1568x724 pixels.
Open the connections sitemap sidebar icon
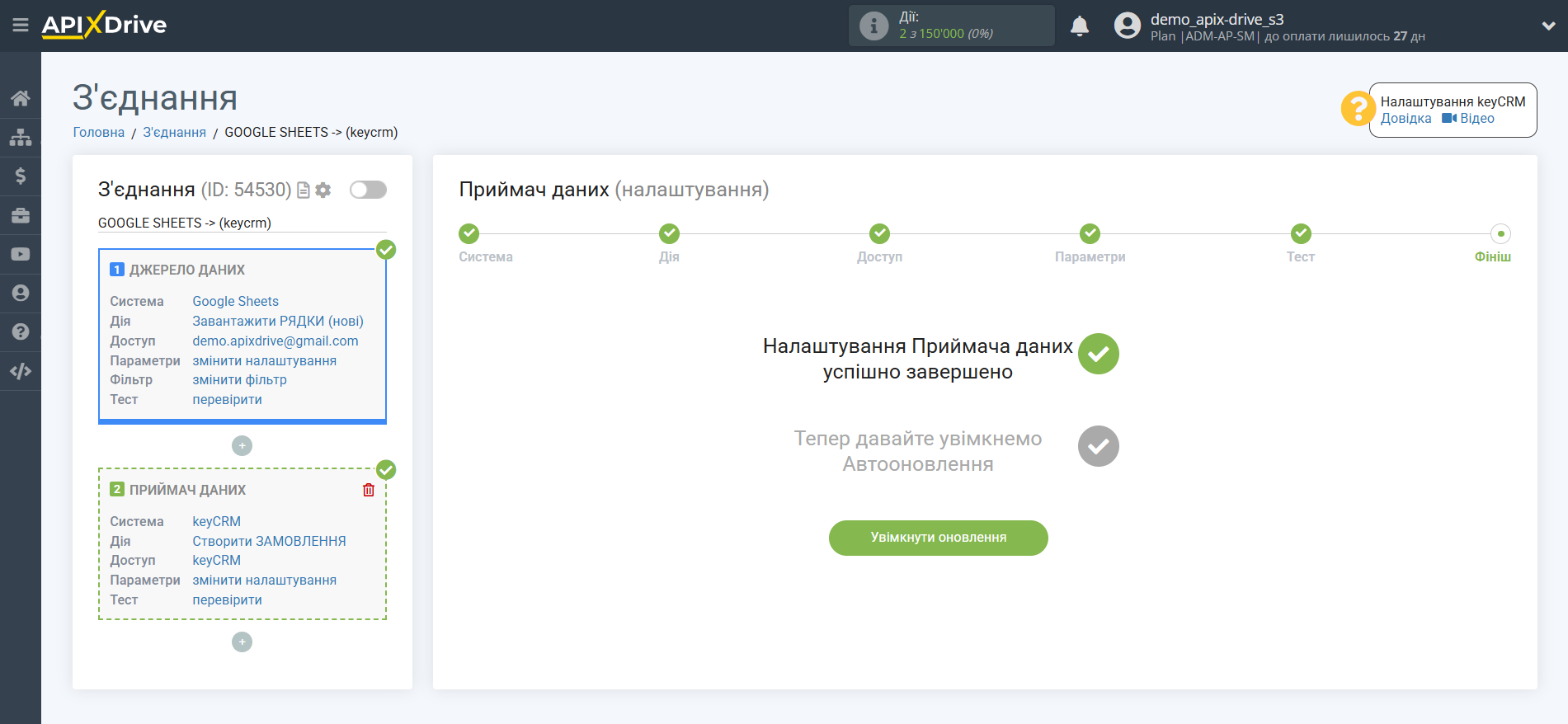(x=21, y=137)
